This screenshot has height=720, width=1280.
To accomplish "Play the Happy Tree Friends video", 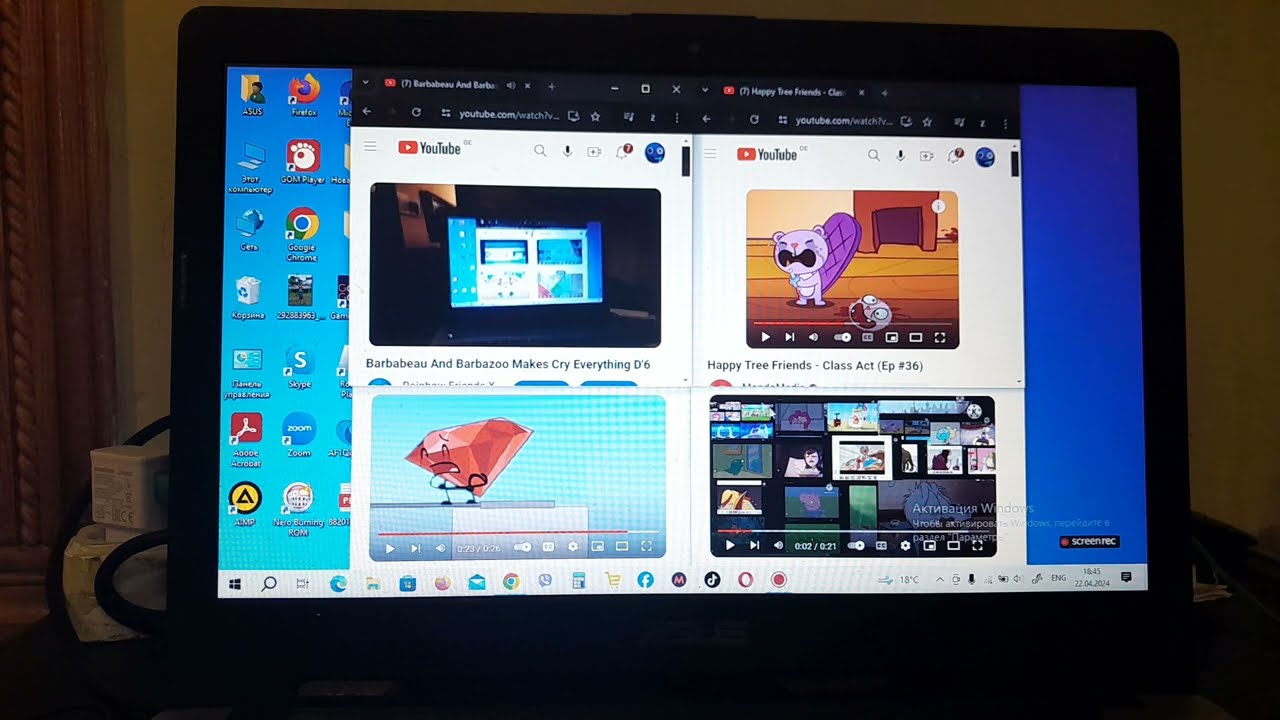I will pyautogui.click(x=765, y=338).
